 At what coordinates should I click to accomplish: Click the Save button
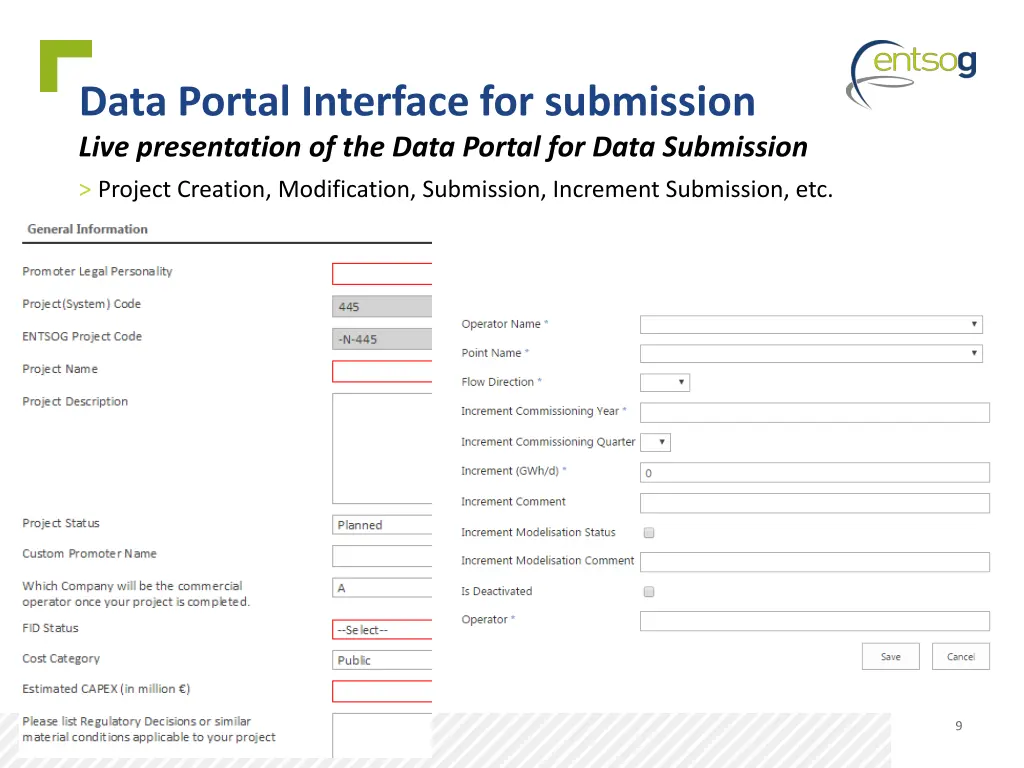tap(891, 656)
